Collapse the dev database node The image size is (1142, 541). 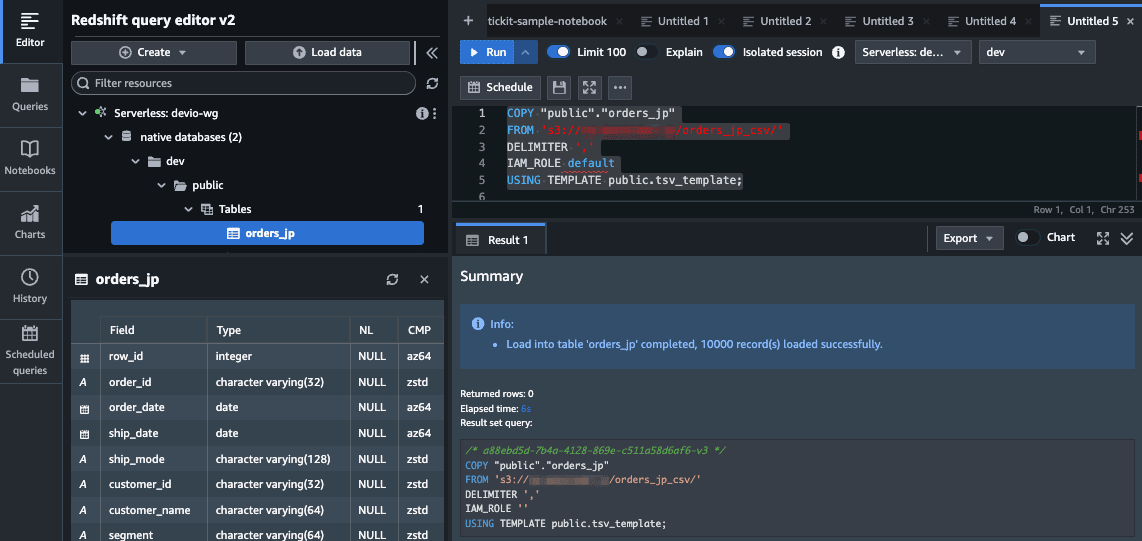click(x=135, y=161)
